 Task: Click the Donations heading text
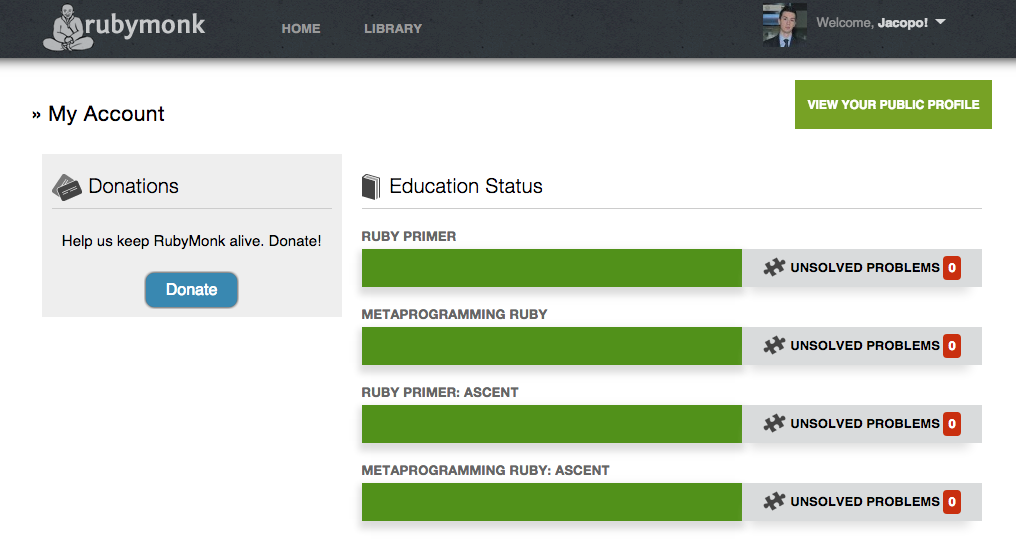tap(133, 186)
